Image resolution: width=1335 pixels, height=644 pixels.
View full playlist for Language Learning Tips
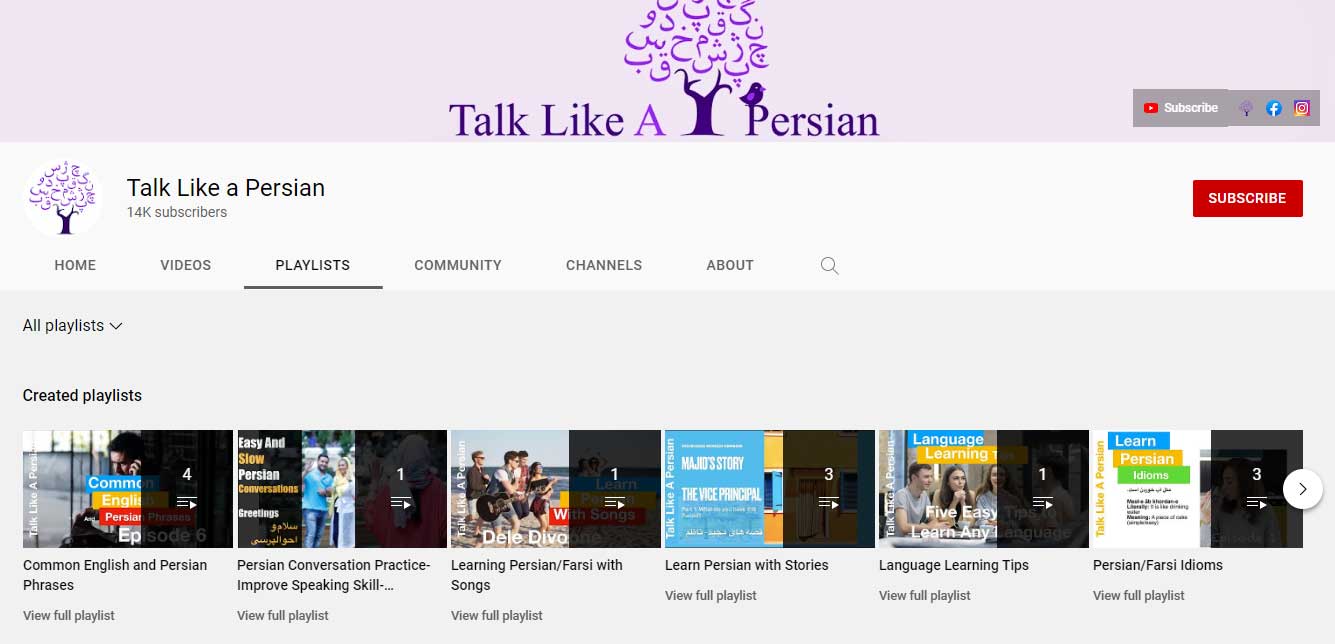tap(925, 595)
